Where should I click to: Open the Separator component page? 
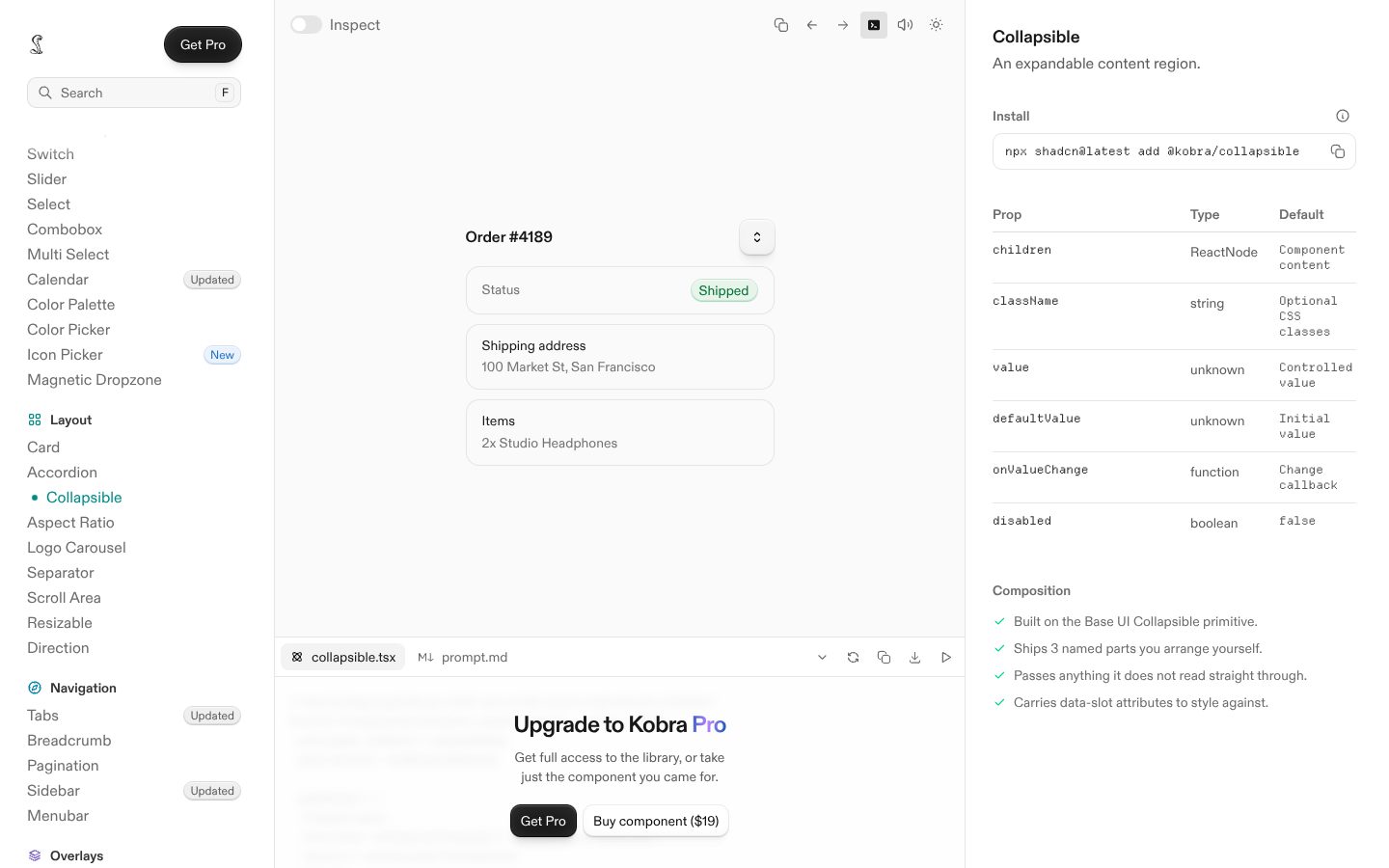[x=60, y=573]
